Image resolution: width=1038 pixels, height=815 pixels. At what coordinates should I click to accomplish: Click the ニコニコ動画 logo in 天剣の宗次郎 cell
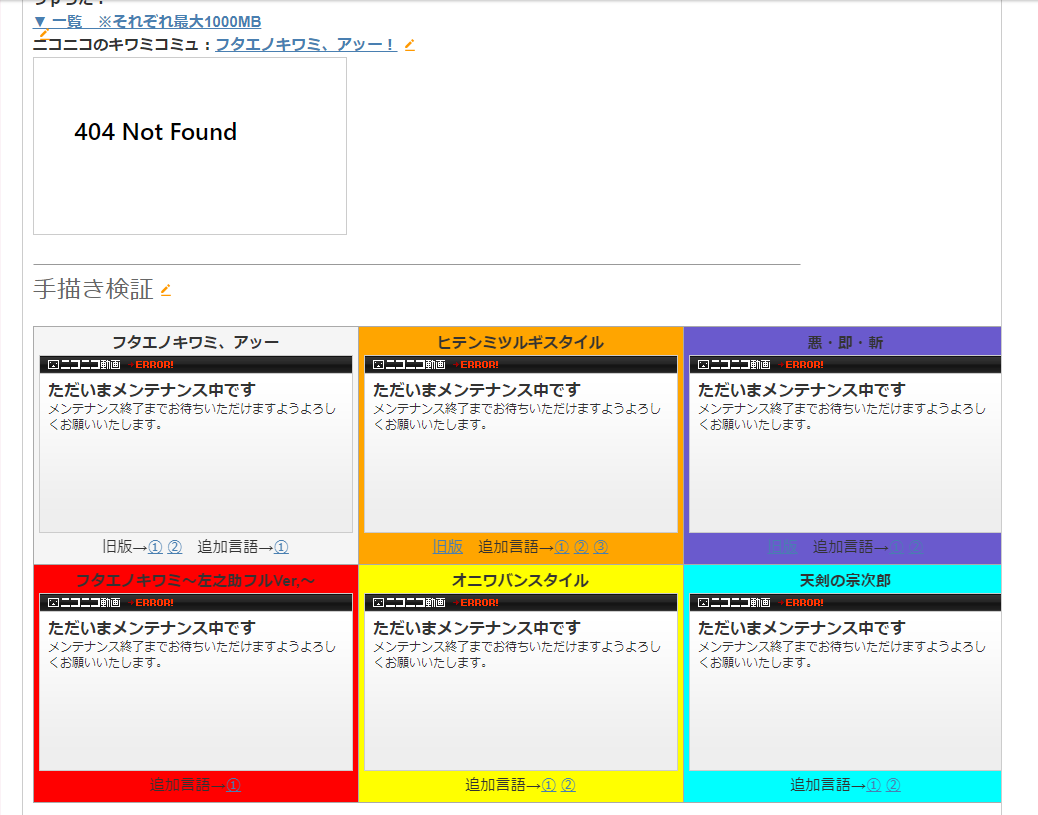pyautogui.click(x=734, y=602)
